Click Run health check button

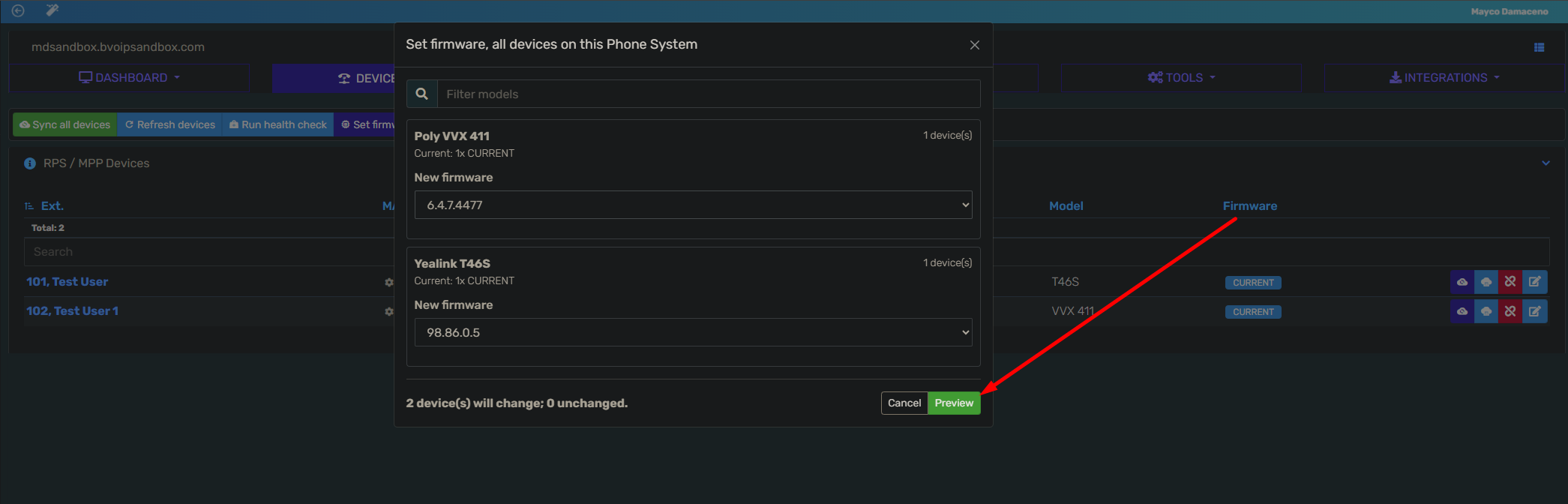[278, 124]
